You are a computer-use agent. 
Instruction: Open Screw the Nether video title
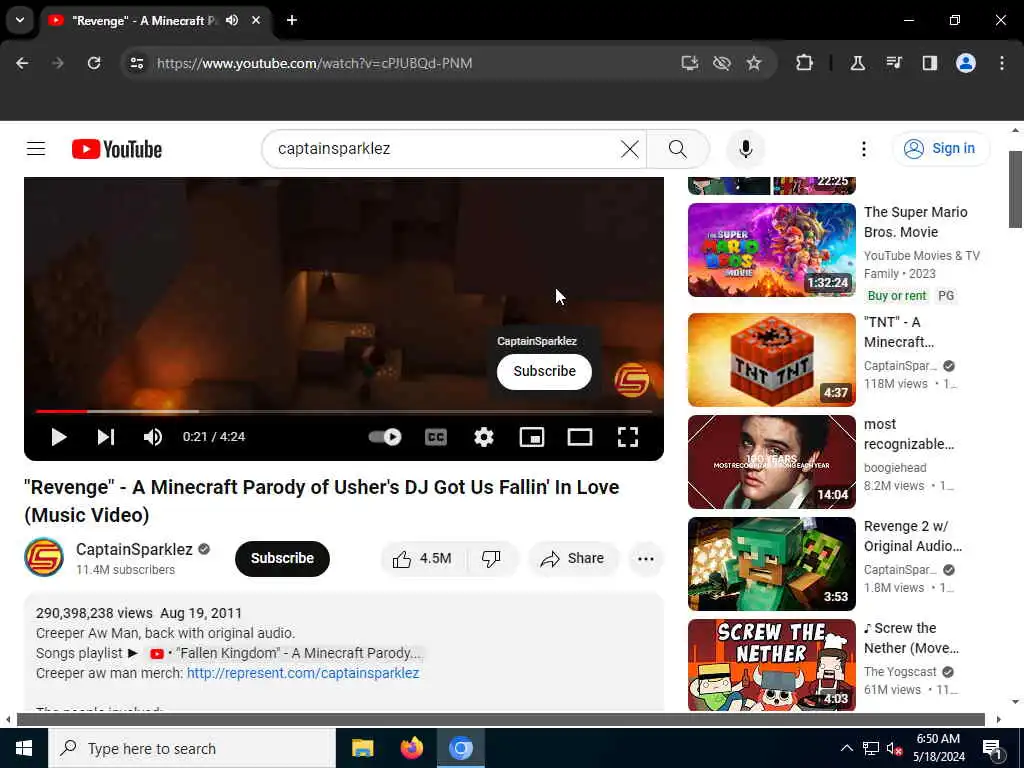tap(911, 638)
